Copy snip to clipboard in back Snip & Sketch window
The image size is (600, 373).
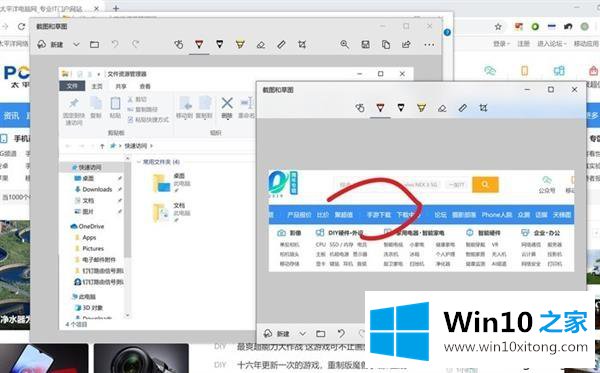pos(386,44)
